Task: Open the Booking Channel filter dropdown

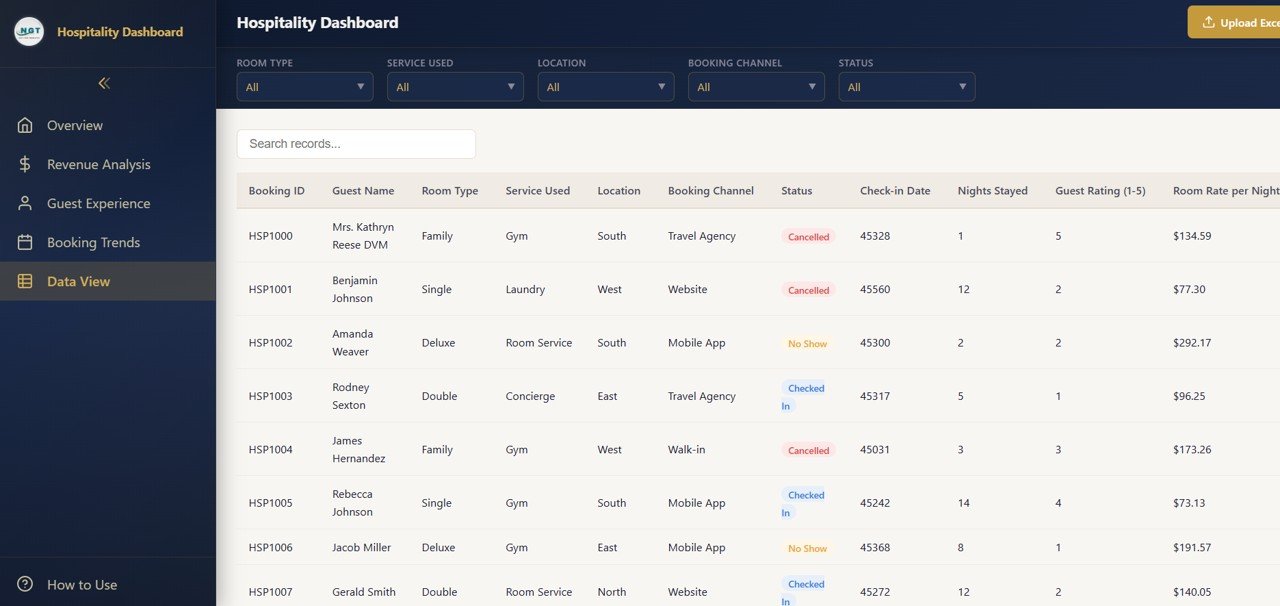Action: 756,87
